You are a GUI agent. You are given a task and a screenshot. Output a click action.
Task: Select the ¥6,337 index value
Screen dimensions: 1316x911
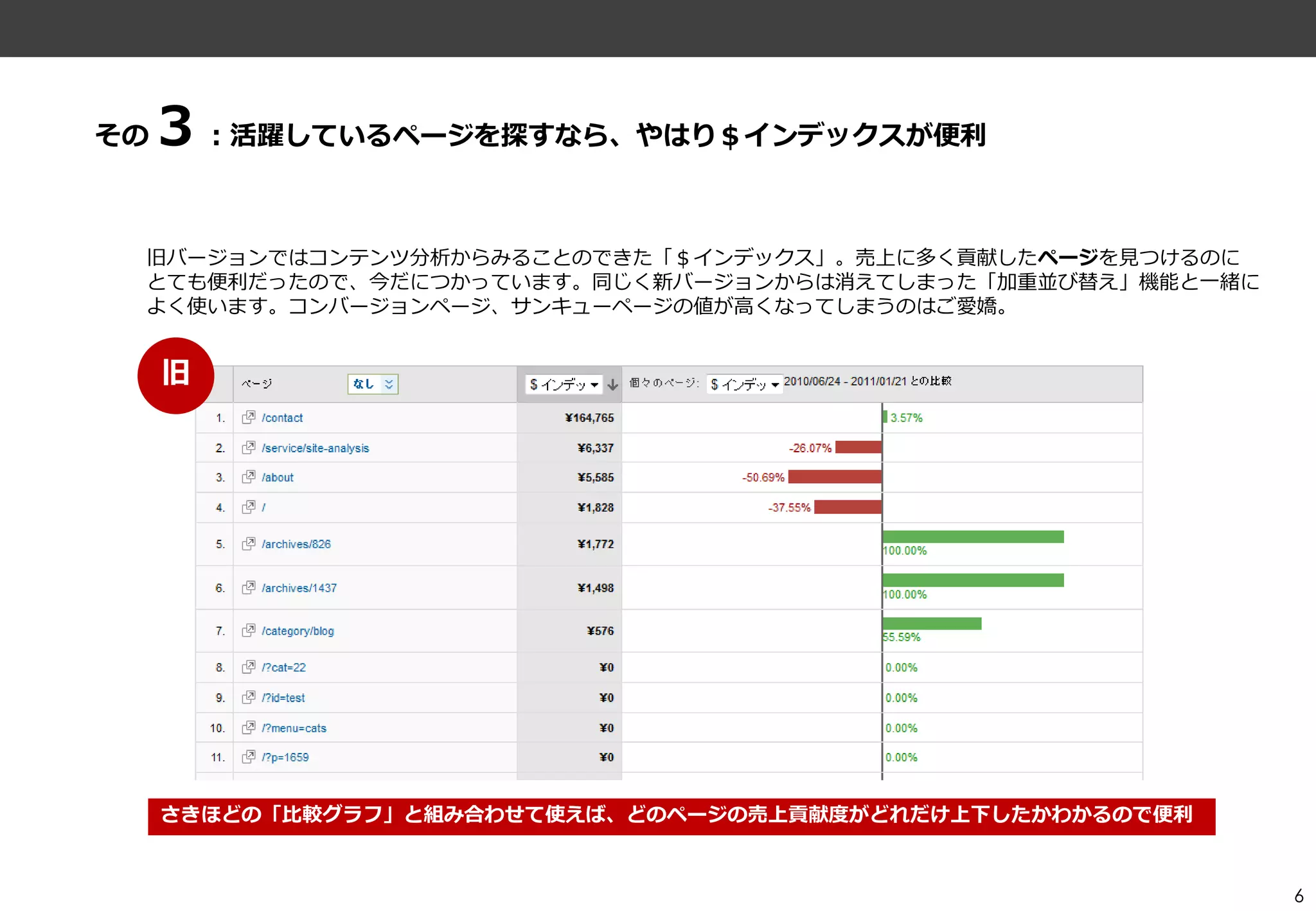(x=596, y=448)
